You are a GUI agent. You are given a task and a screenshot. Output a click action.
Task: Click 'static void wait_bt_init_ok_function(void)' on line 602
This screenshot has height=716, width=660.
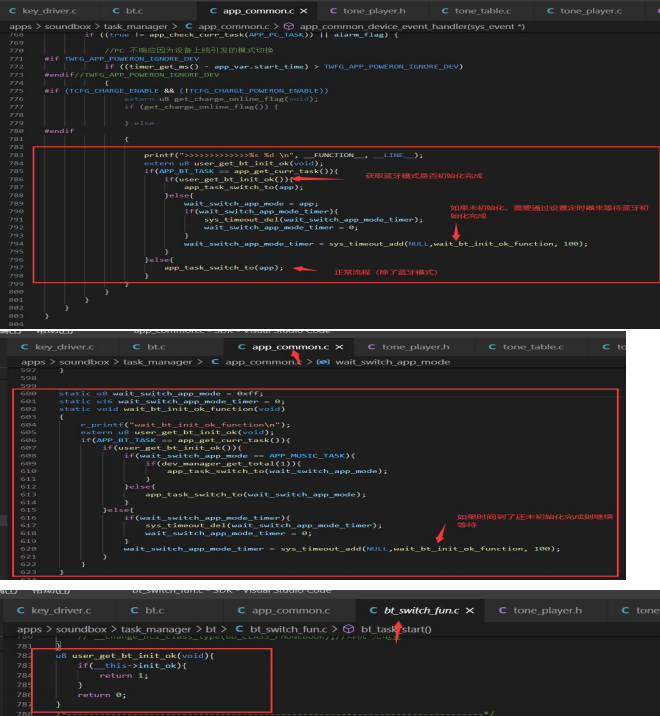click(172, 409)
